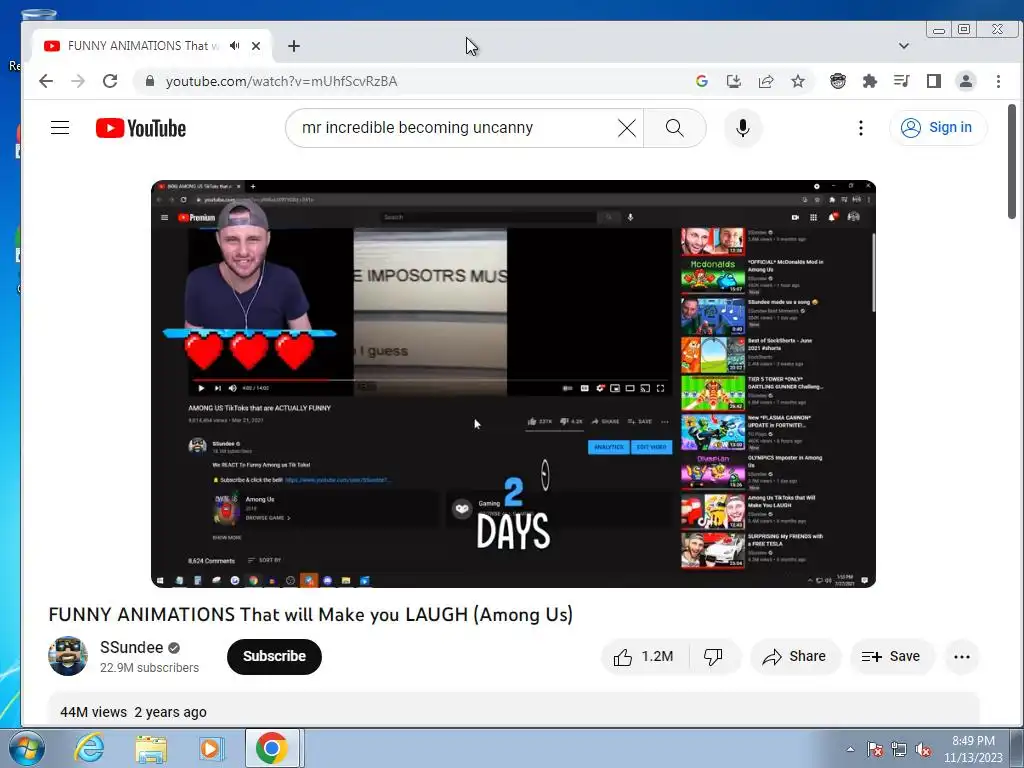Viewport: 1024px width, 768px height.
Task: Sign in to YouTube
Action: coord(938,127)
